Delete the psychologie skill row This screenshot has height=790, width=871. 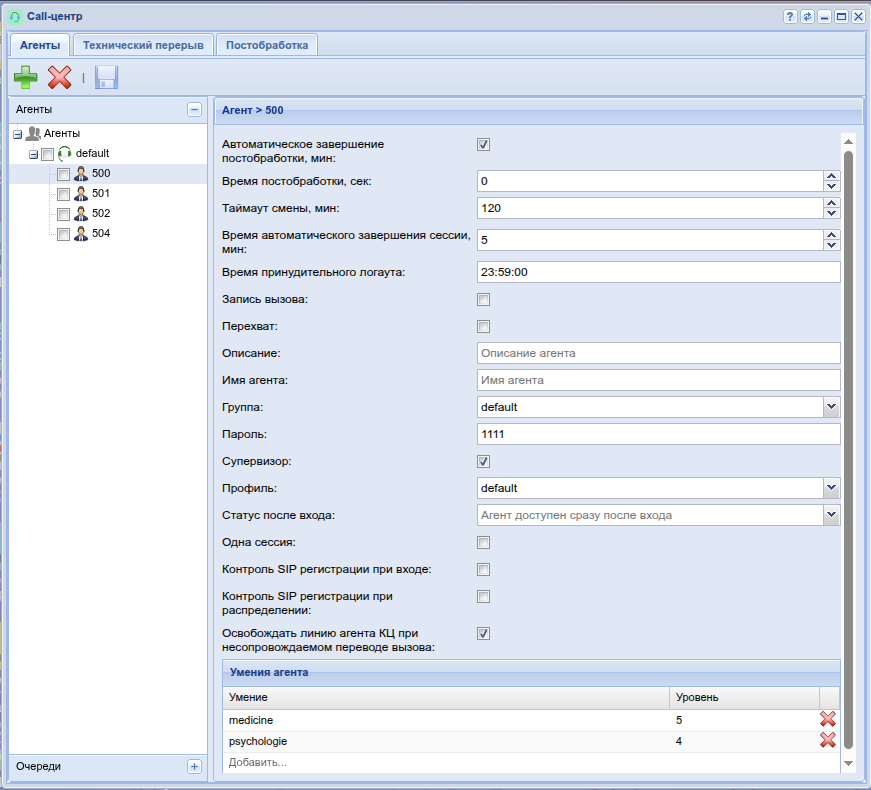pos(828,740)
